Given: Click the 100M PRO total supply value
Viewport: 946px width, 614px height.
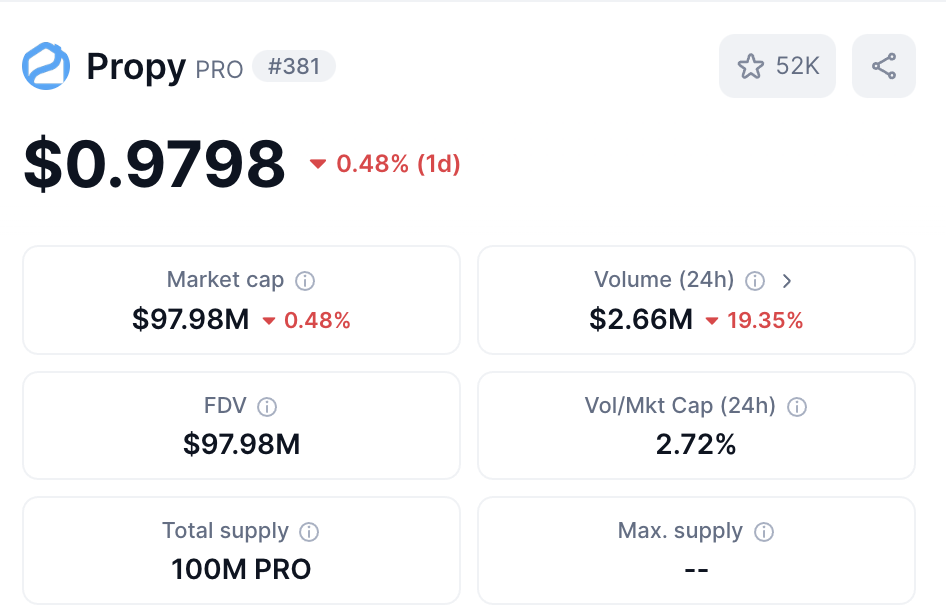Looking at the screenshot, I should 241,570.
